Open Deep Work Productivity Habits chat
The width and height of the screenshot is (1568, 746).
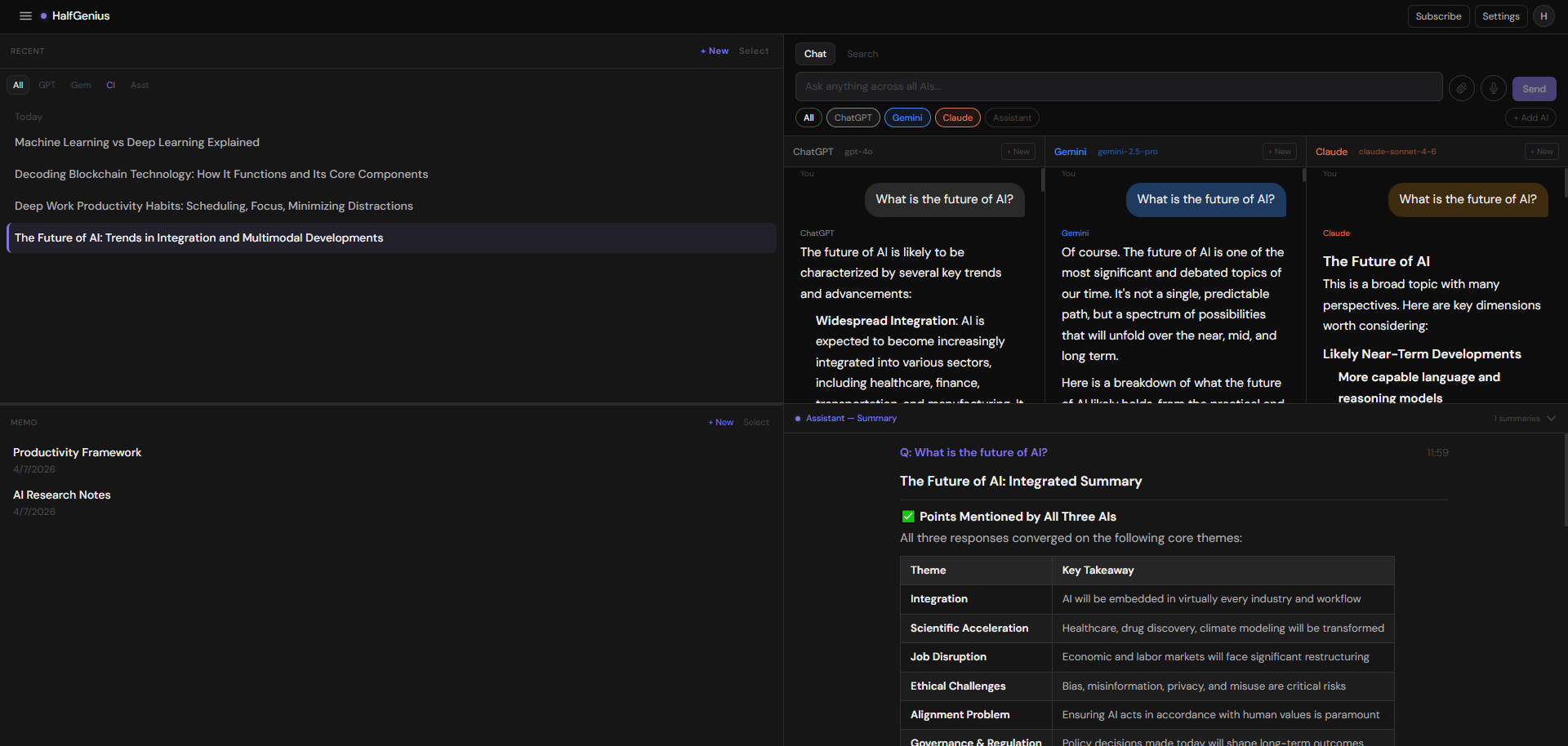(391, 206)
